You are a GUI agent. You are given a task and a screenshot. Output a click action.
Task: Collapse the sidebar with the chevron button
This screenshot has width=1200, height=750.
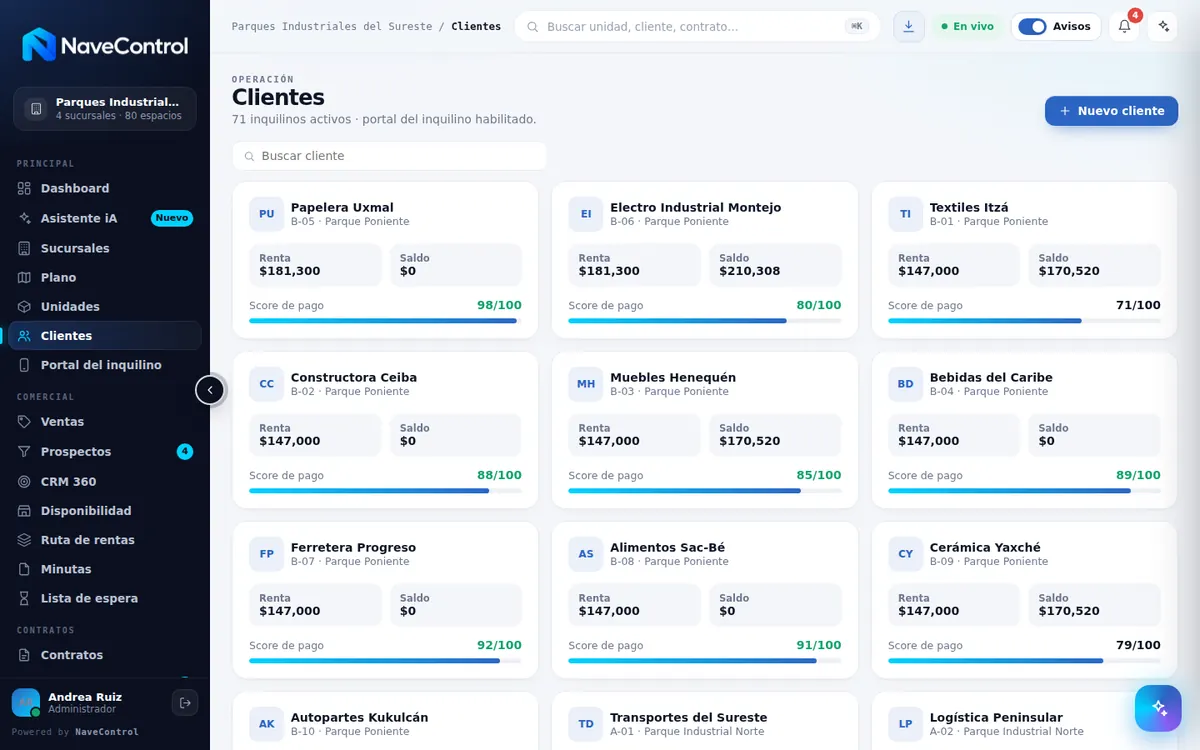click(210, 390)
